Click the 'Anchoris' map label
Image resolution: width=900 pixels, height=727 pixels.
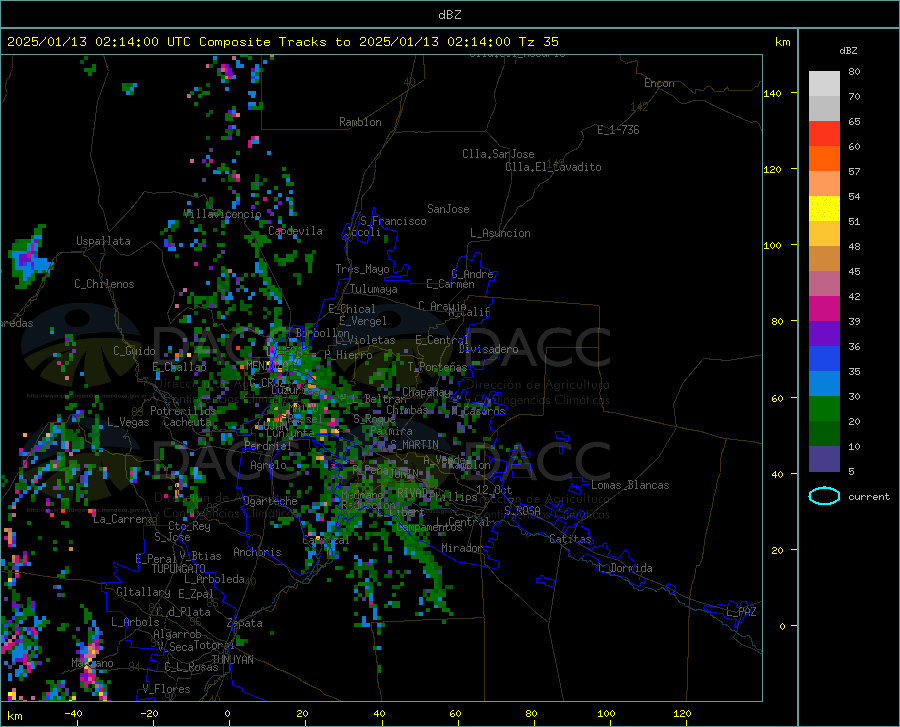point(257,553)
